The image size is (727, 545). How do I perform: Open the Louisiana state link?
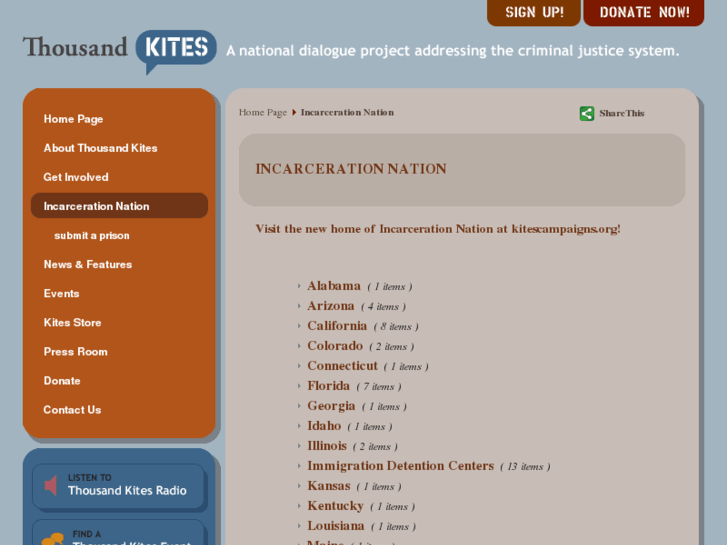point(336,525)
